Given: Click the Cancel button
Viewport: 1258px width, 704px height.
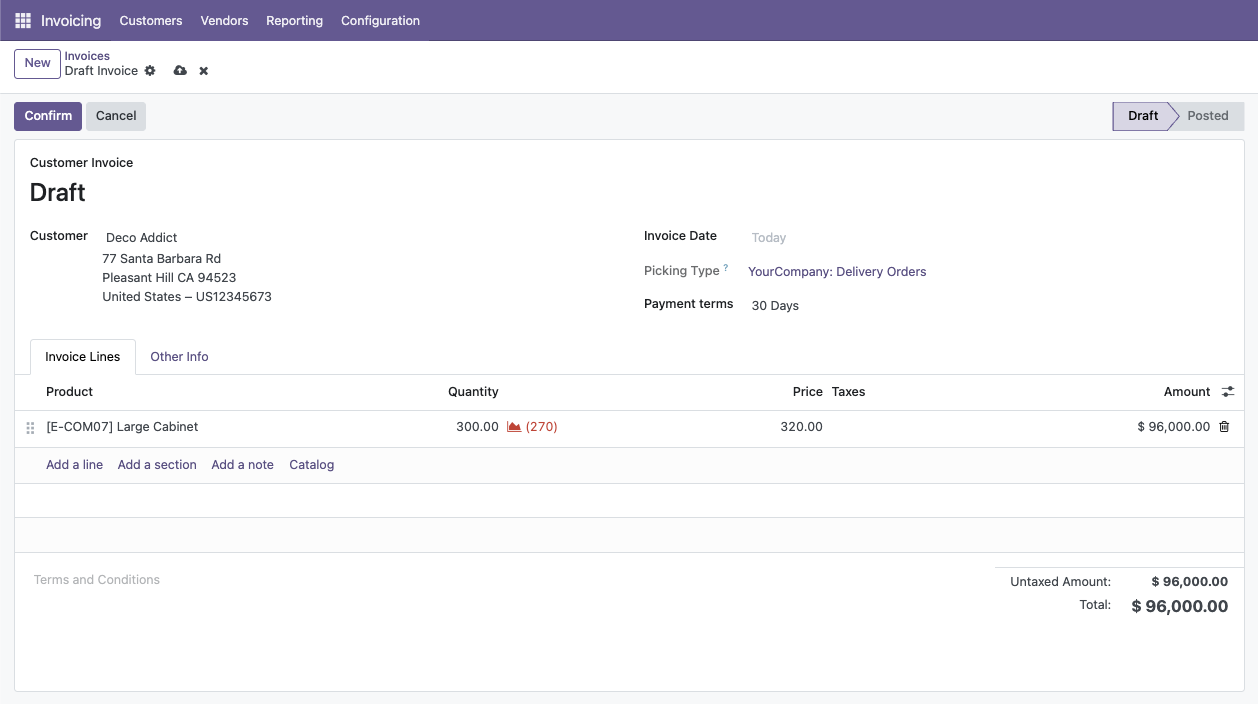Looking at the screenshot, I should coord(116,116).
